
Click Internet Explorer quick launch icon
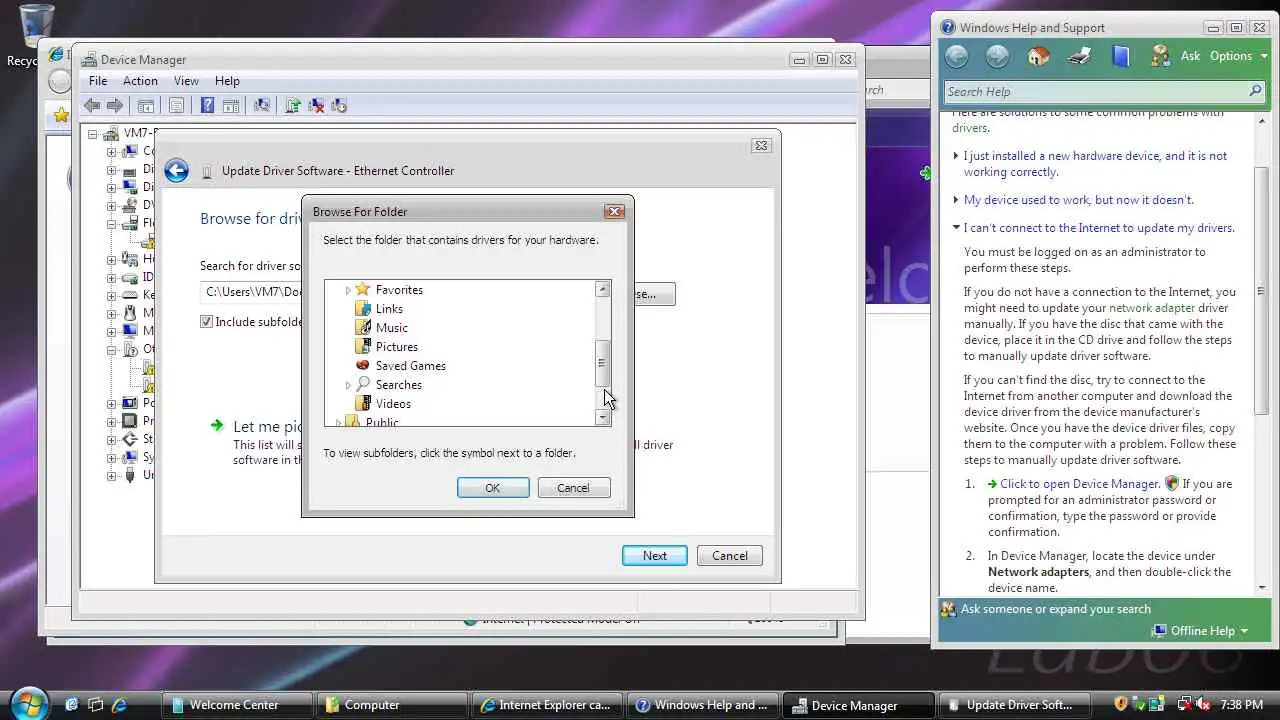click(119, 705)
